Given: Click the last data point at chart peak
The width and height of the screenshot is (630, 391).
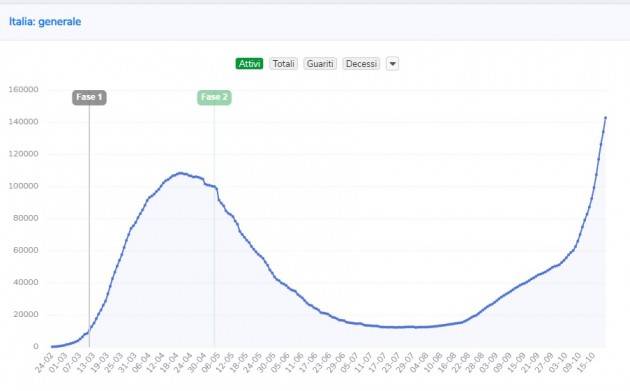Looking at the screenshot, I should tap(605, 118).
